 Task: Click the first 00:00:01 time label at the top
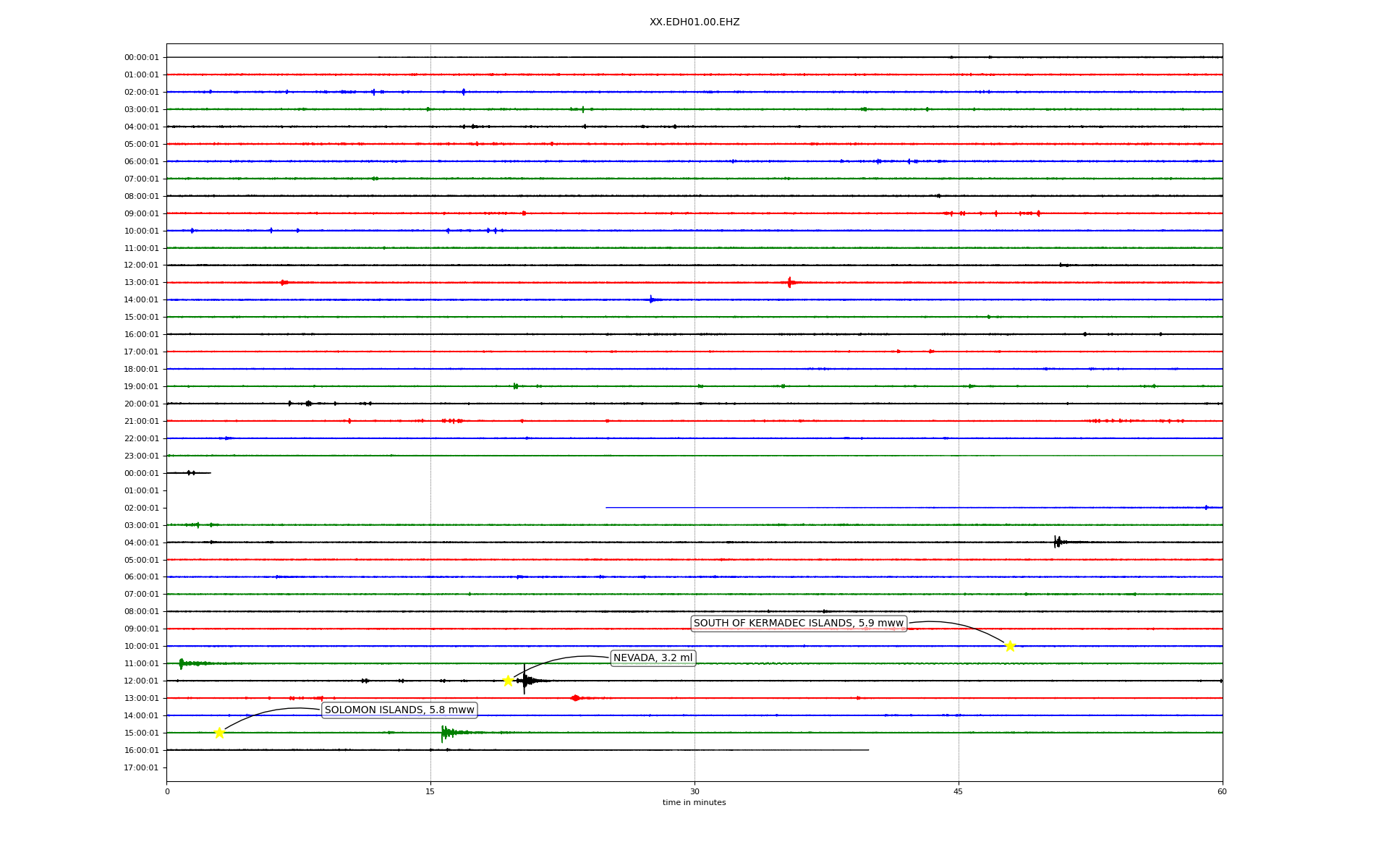[x=141, y=57]
